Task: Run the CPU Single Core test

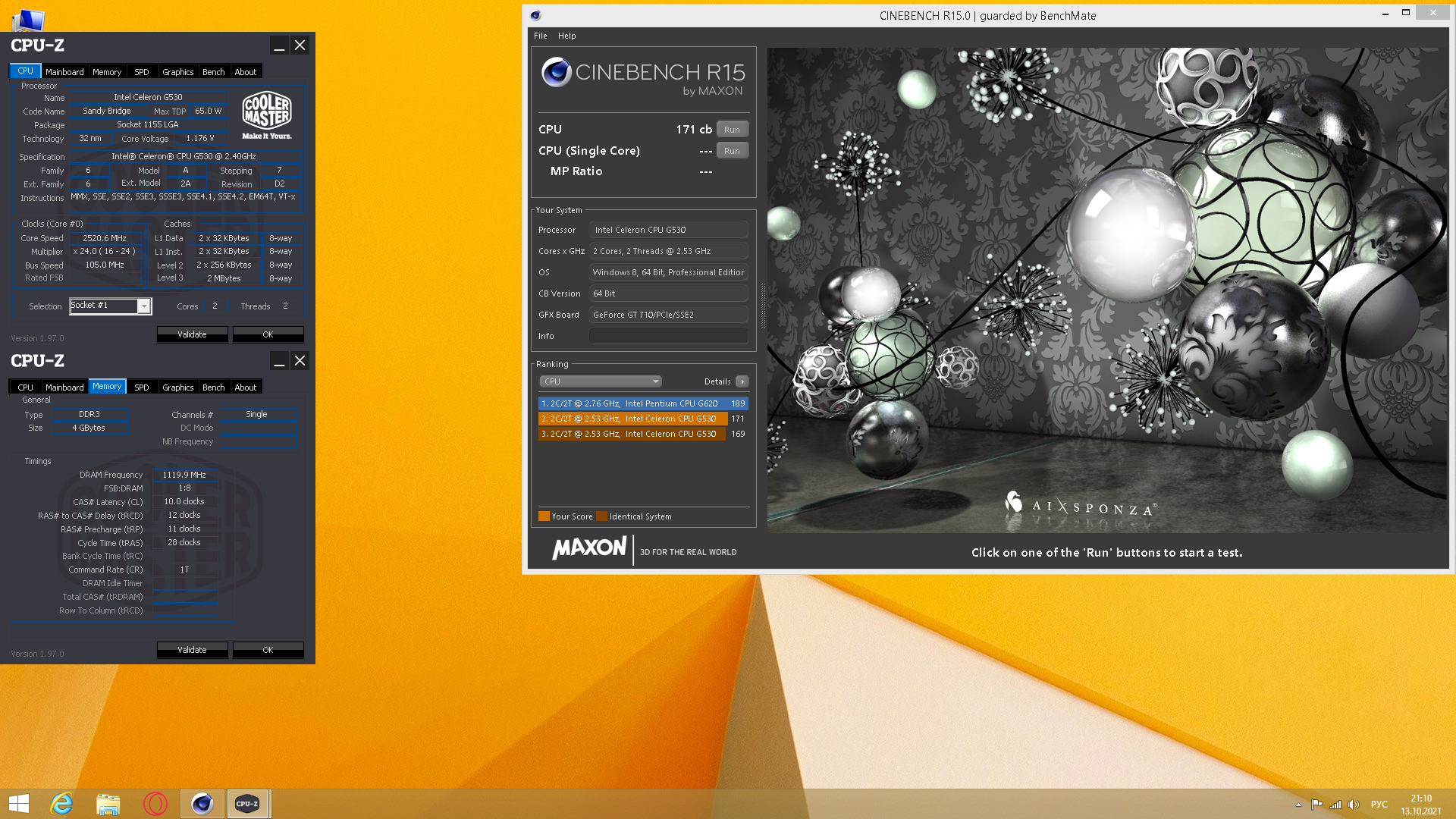Action: 732,151
